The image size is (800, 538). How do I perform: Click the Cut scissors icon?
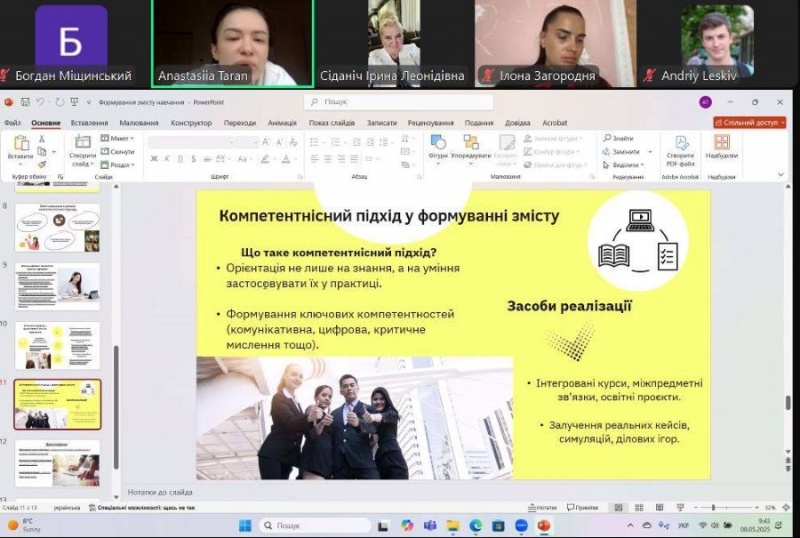click(x=40, y=138)
